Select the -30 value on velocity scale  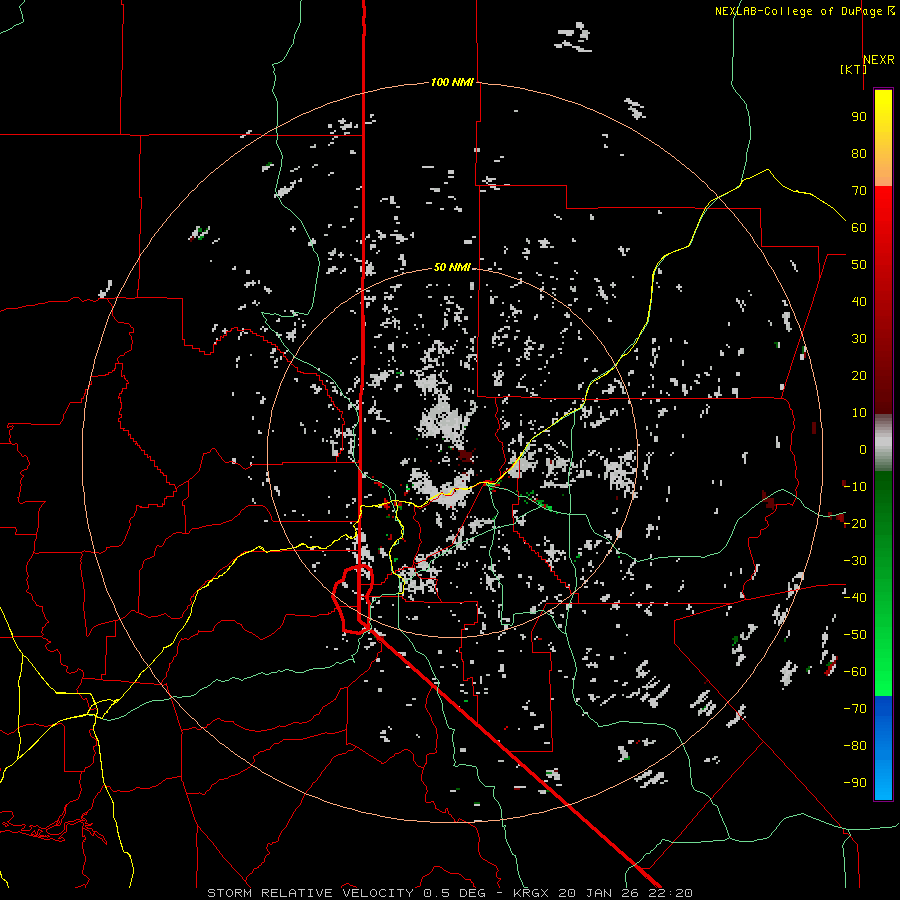click(x=855, y=561)
